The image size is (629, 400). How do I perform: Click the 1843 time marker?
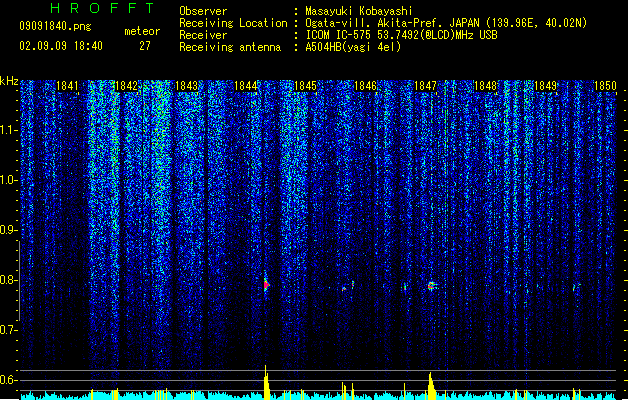click(x=187, y=86)
